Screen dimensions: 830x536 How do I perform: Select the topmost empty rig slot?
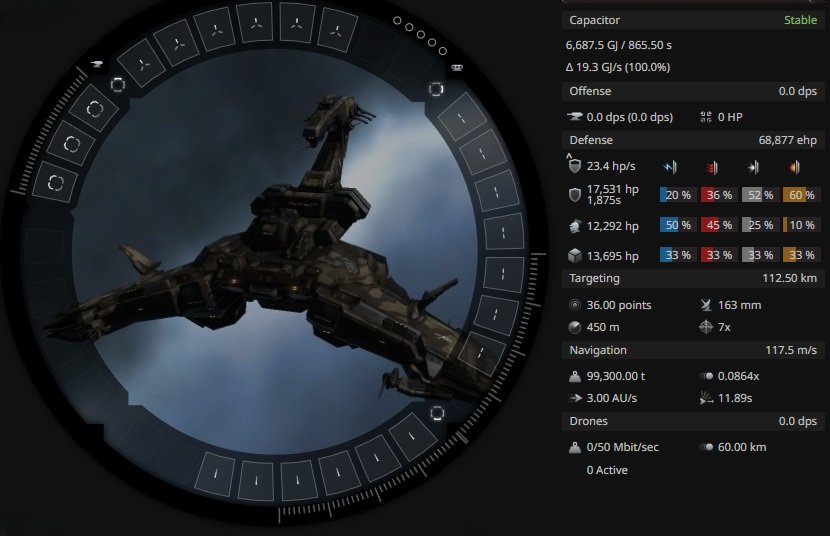(x=94, y=108)
